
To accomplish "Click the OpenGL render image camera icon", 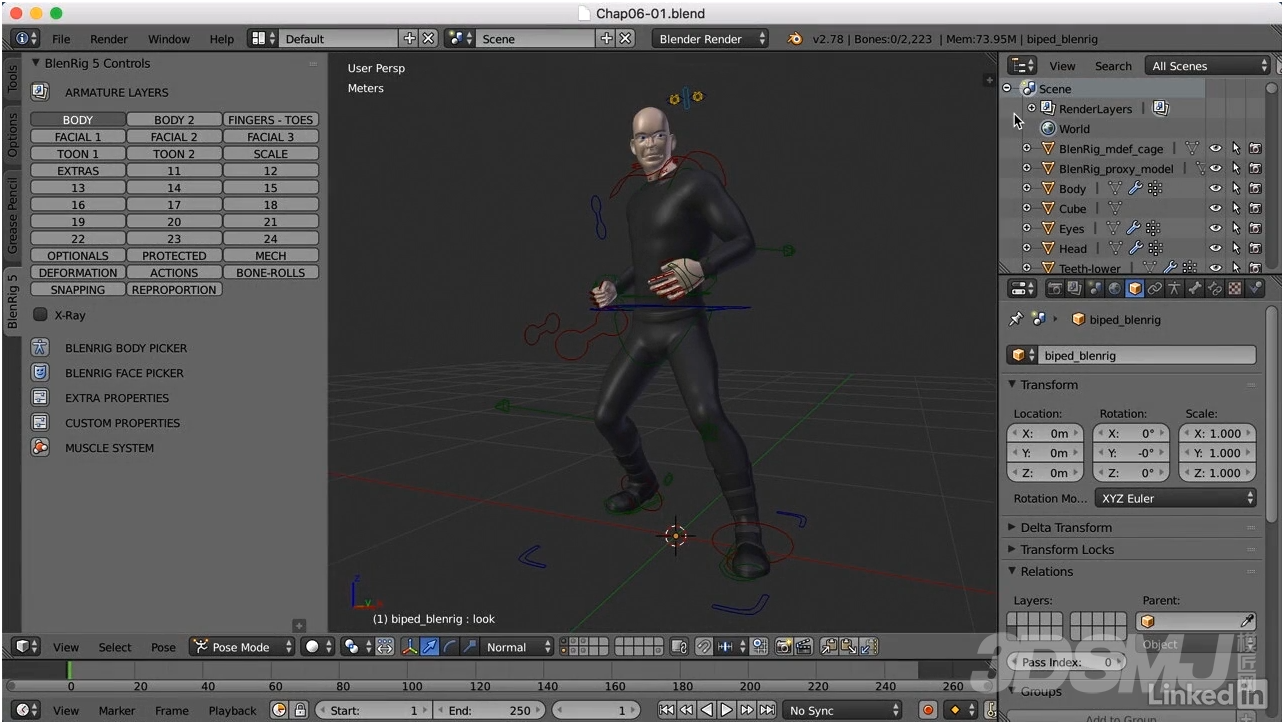I will (x=784, y=647).
